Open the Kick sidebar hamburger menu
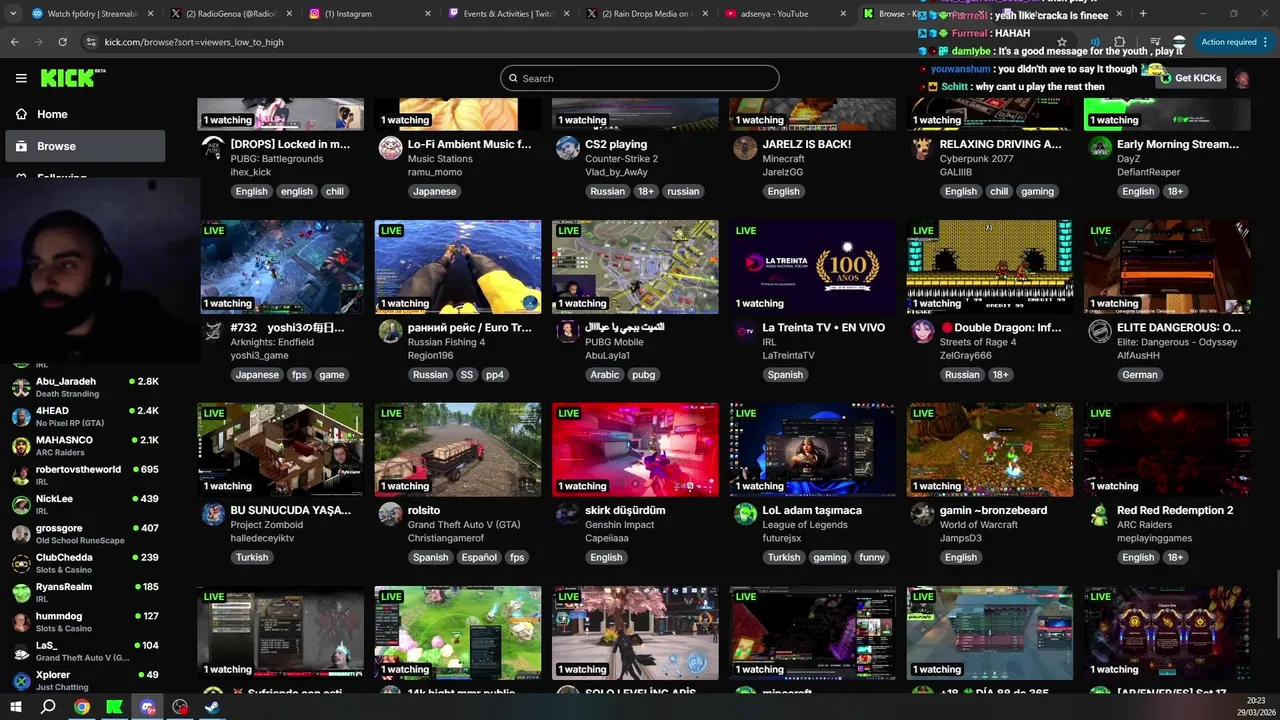This screenshot has width=1280, height=720. tap(21, 78)
